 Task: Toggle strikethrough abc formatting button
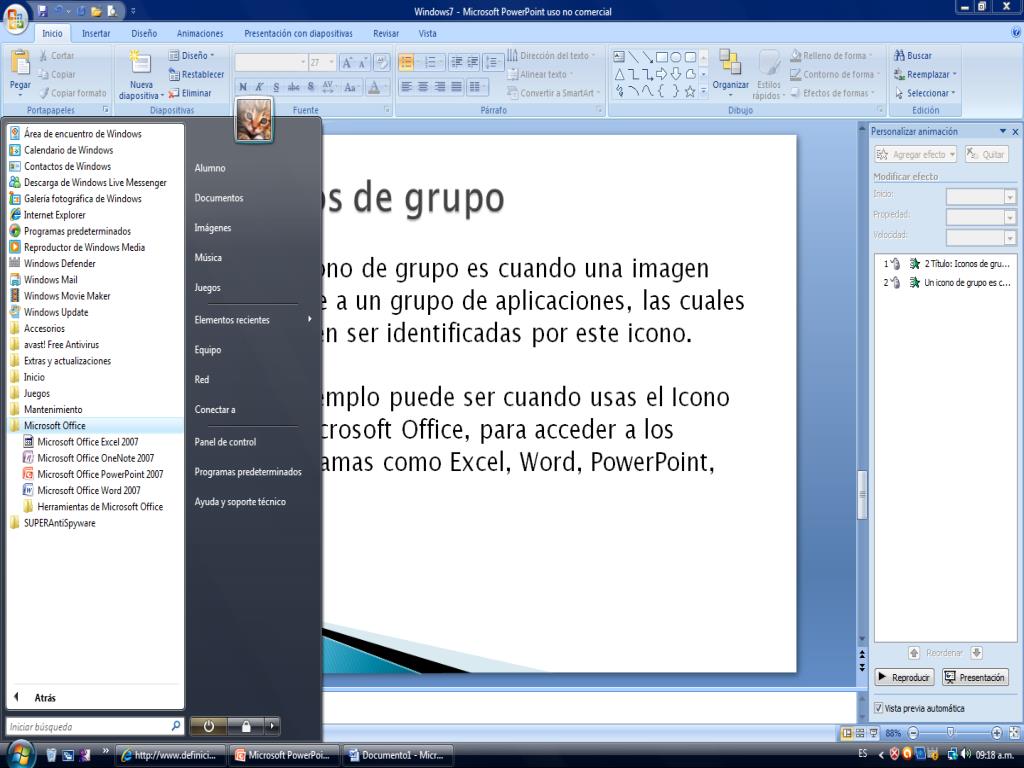click(x=293, y=87)
